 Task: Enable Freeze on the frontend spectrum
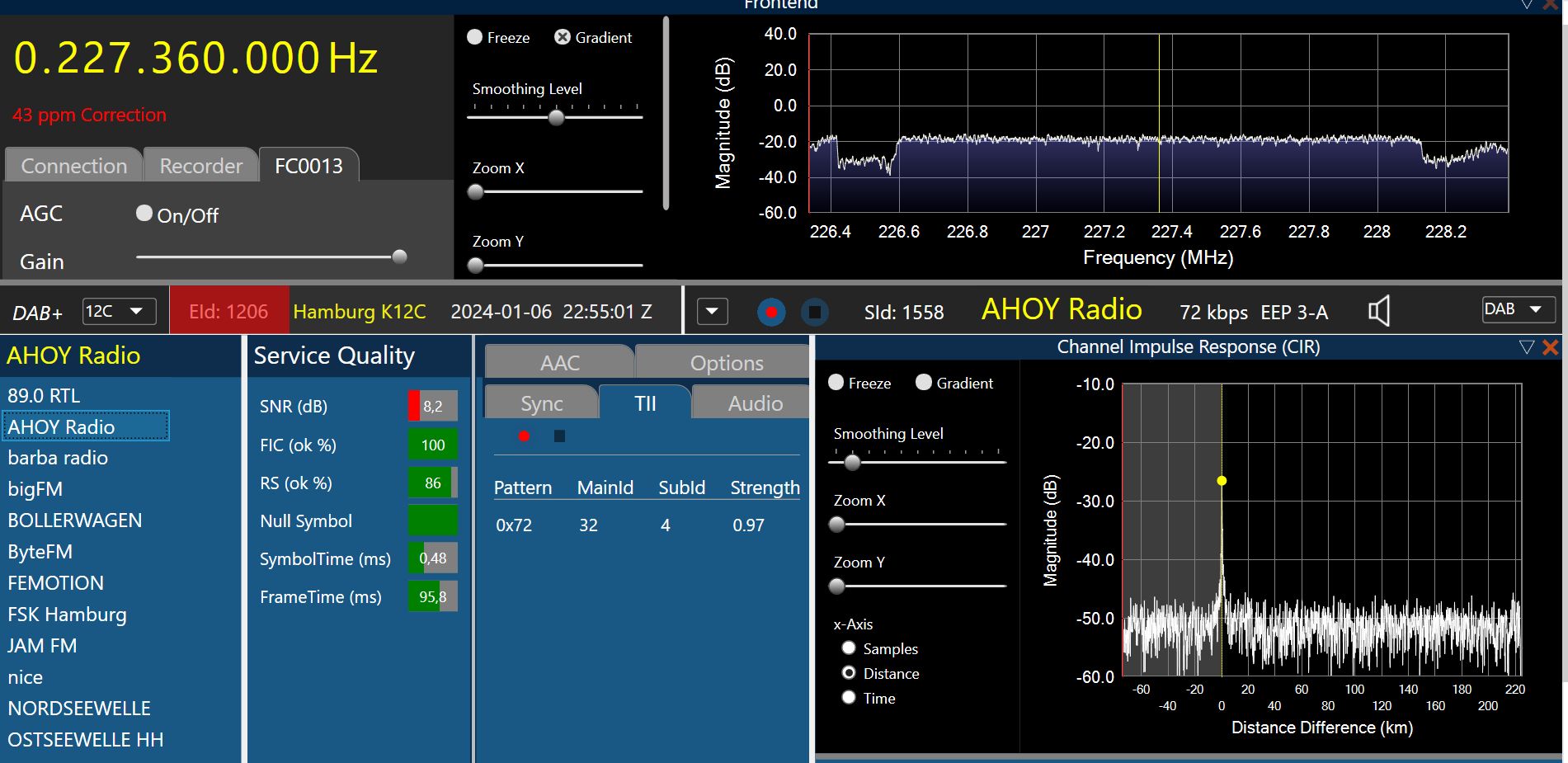click(475, 37)
